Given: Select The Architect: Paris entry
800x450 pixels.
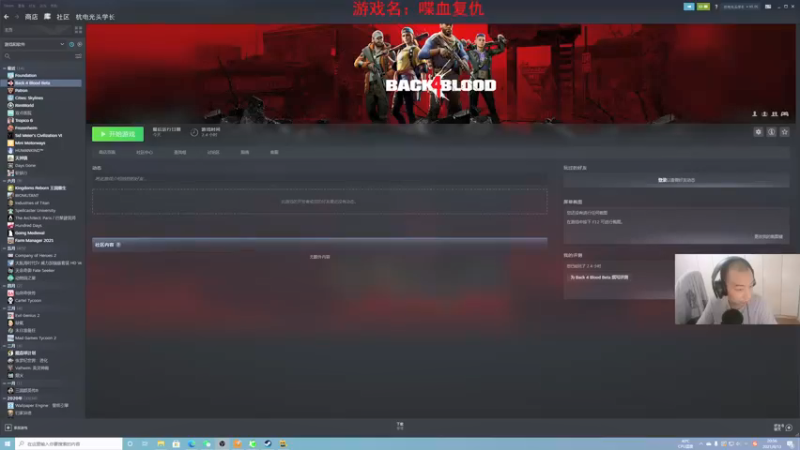Looking at the screenshot, I should (x=43, y=218).
